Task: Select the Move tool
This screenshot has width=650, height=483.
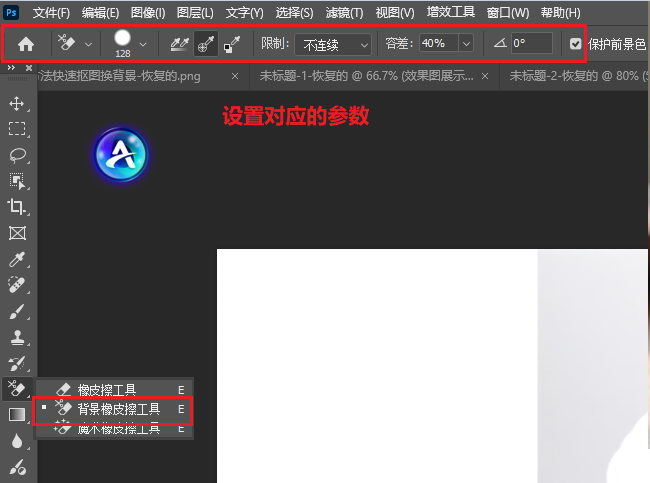Action: [x=17, y=103]
